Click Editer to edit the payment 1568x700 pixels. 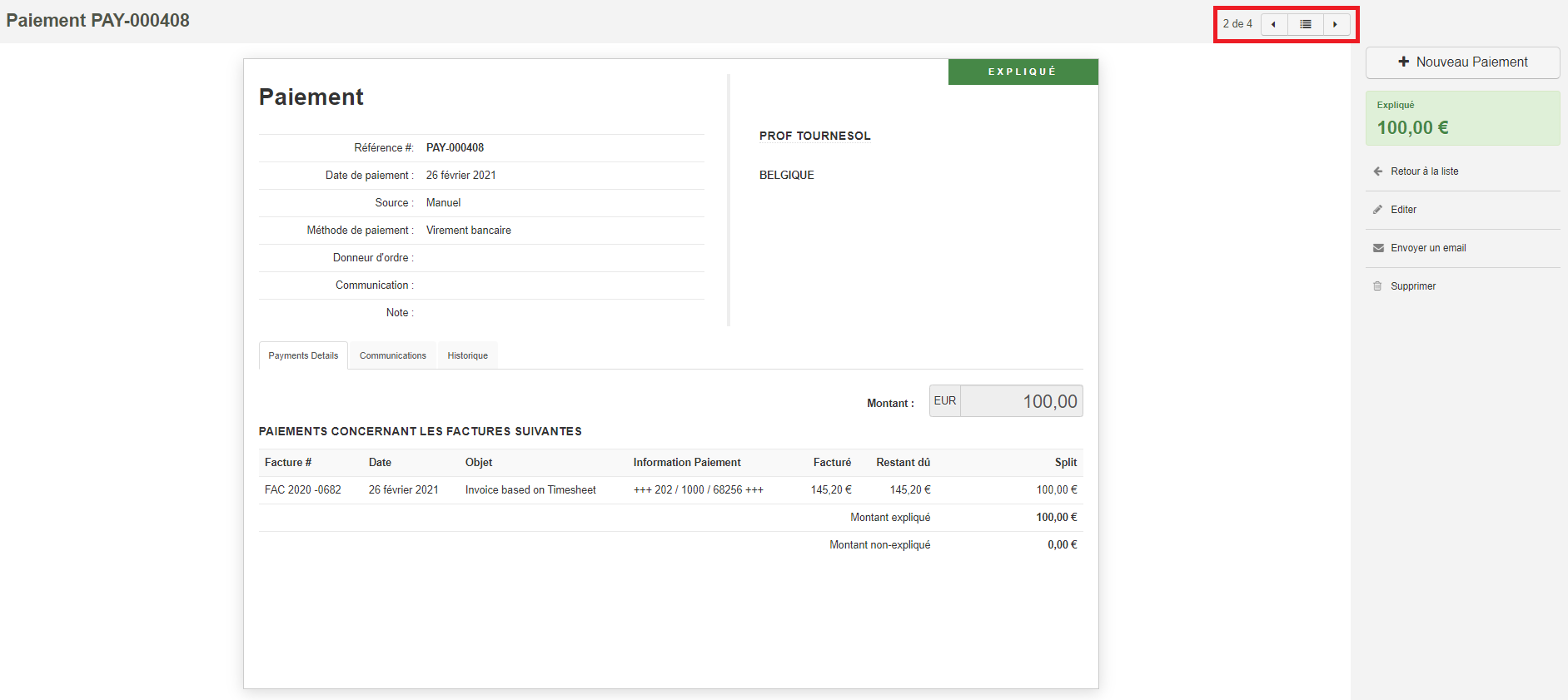click(x=1403, y=210)
